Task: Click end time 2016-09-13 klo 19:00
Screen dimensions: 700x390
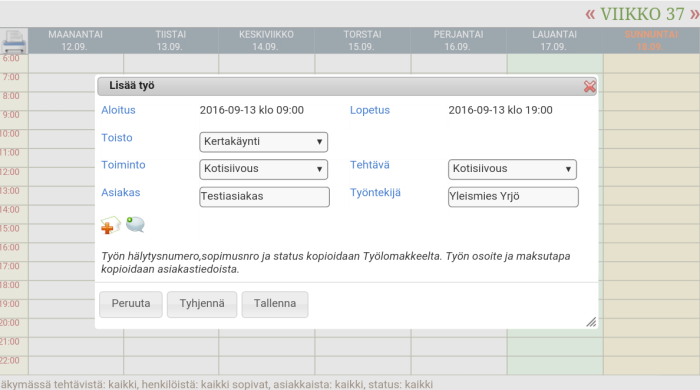Action: pos(500,110)
